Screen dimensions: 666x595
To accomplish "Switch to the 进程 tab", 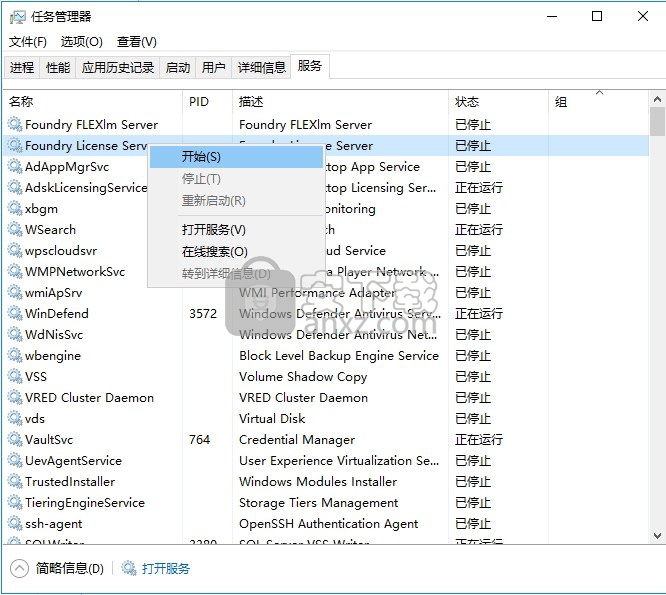I will pos(22,68).
